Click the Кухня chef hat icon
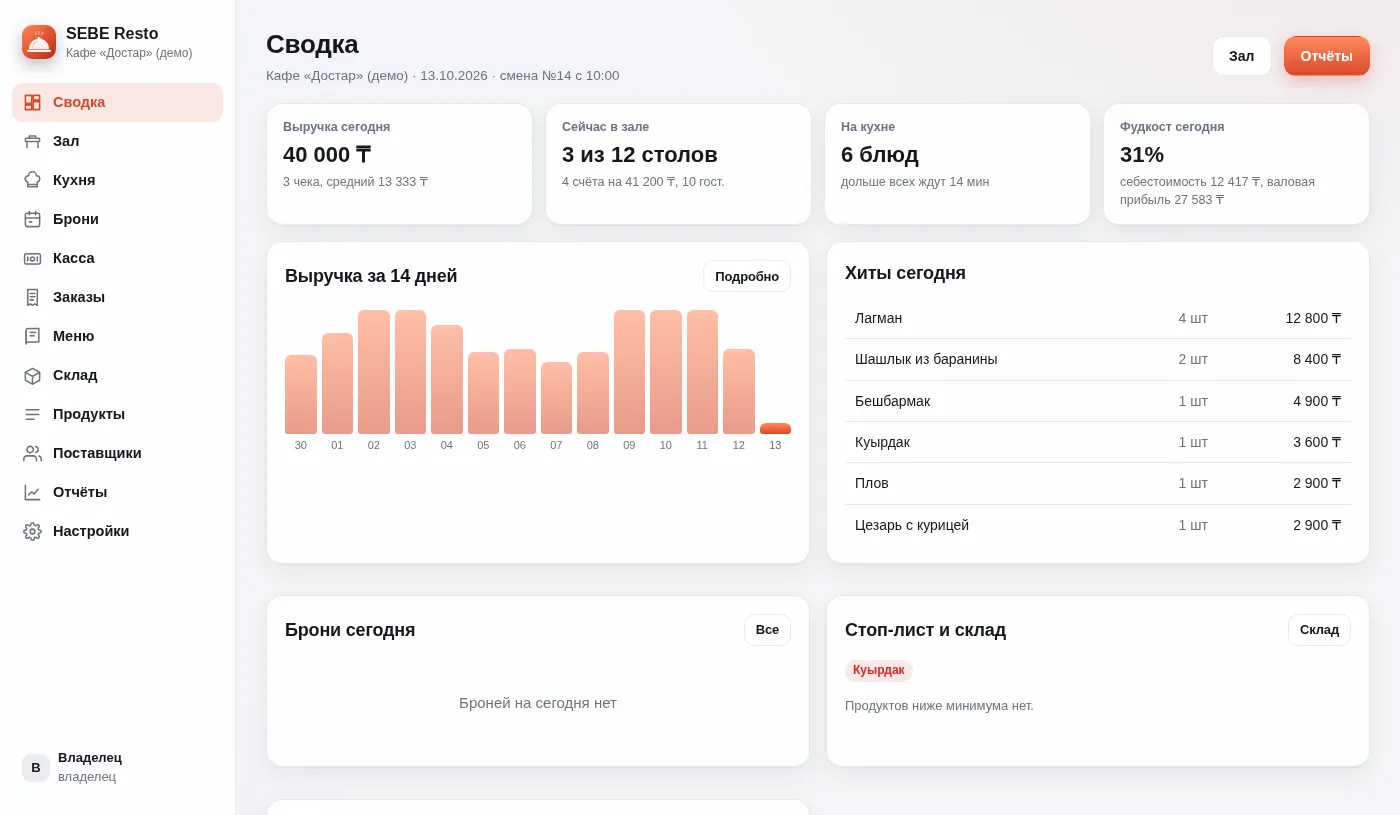 tap(32, 180)
